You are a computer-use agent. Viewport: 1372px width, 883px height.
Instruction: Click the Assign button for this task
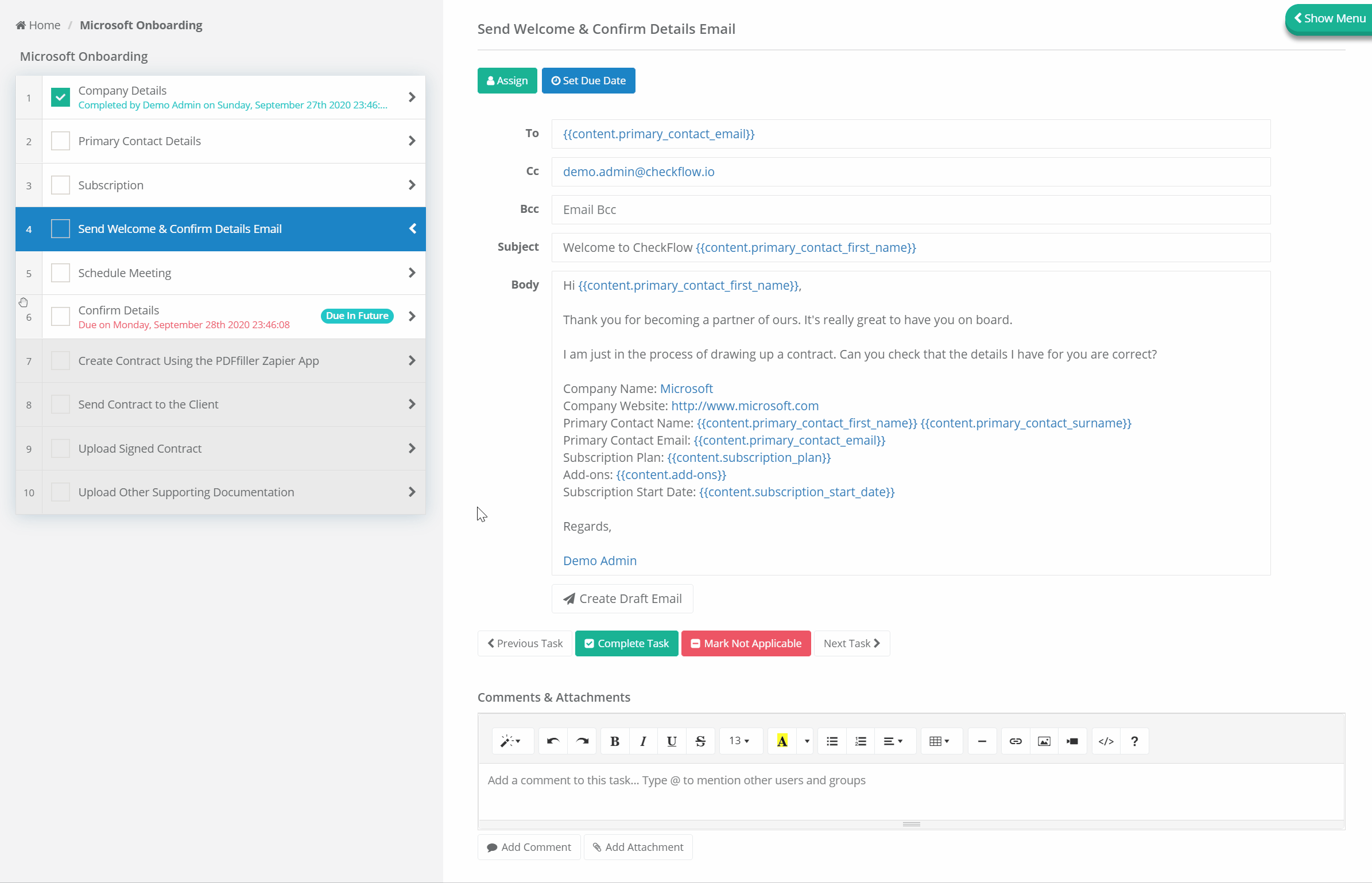pos(506,80)
